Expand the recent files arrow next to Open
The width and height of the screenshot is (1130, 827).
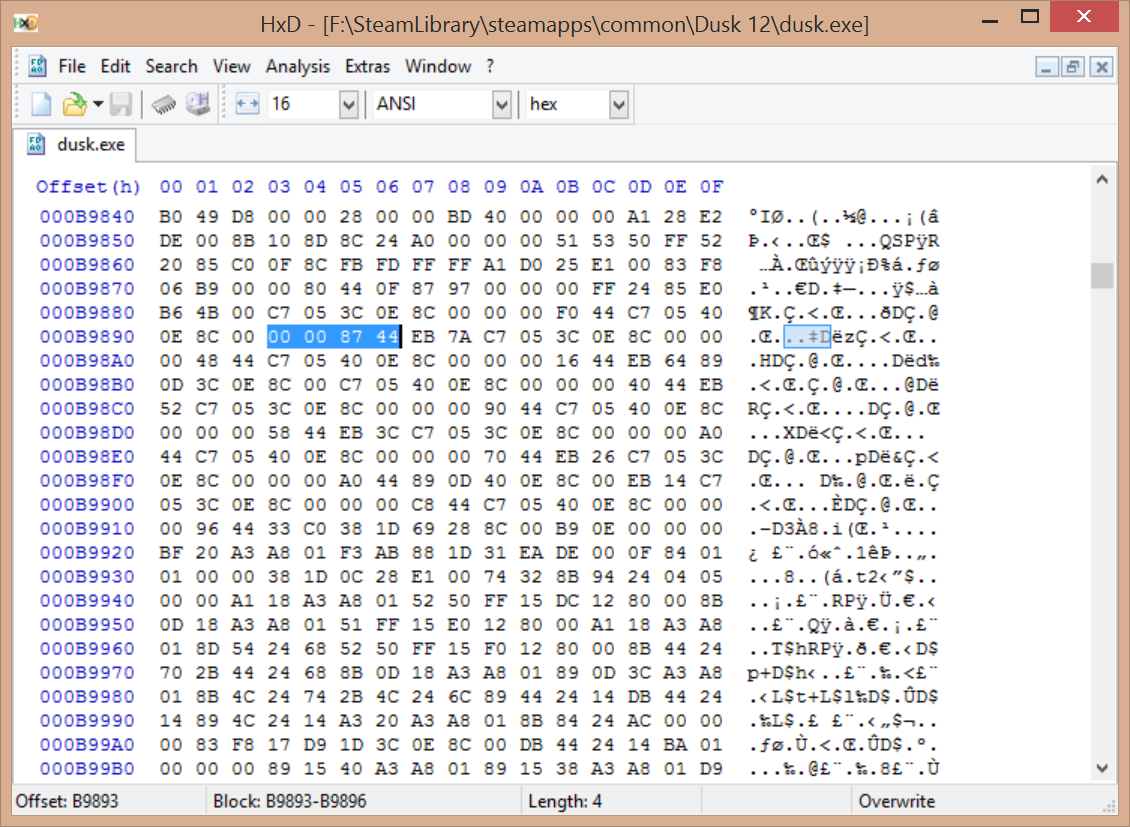point(98,104)
